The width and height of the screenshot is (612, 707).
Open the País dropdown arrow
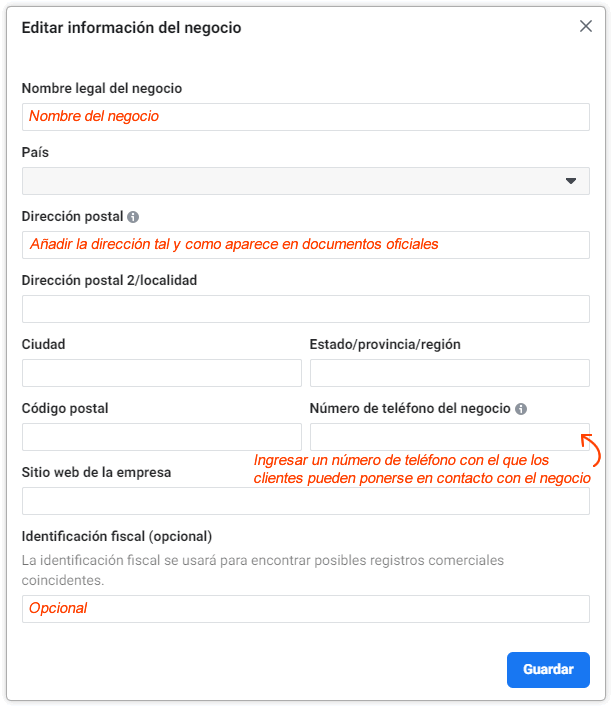click(571, 181)
